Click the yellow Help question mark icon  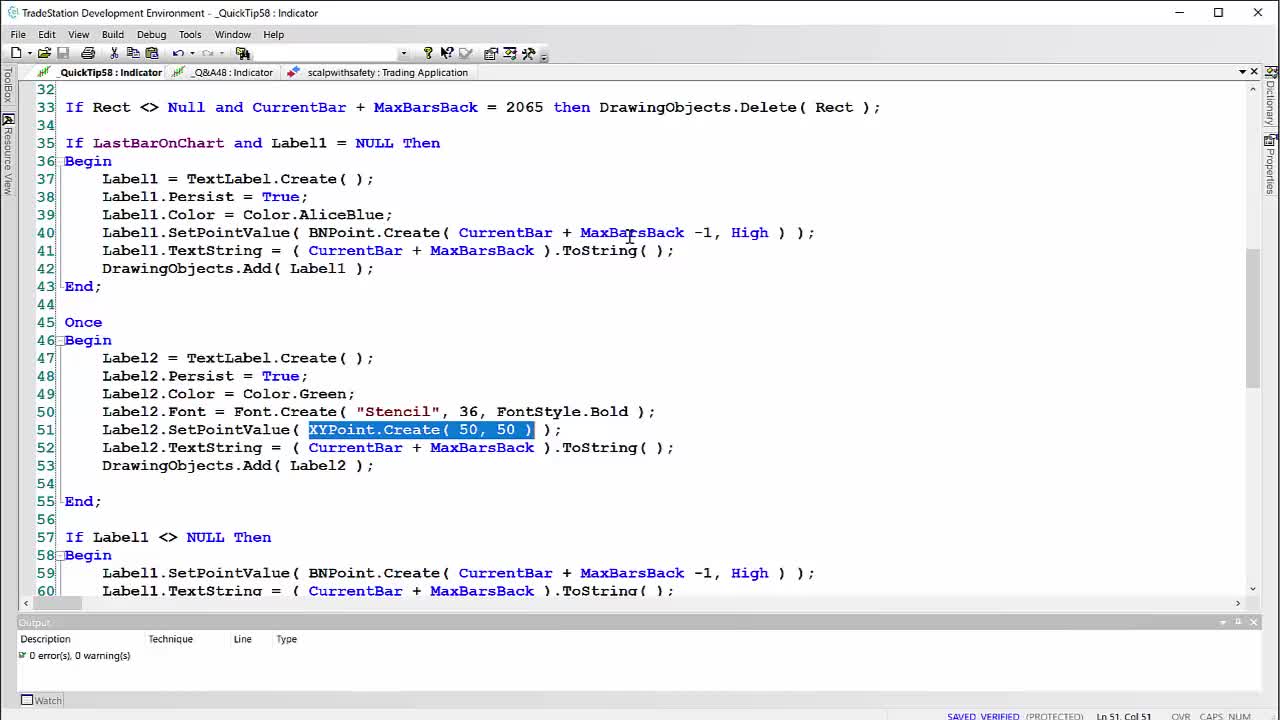coord(428,53)
